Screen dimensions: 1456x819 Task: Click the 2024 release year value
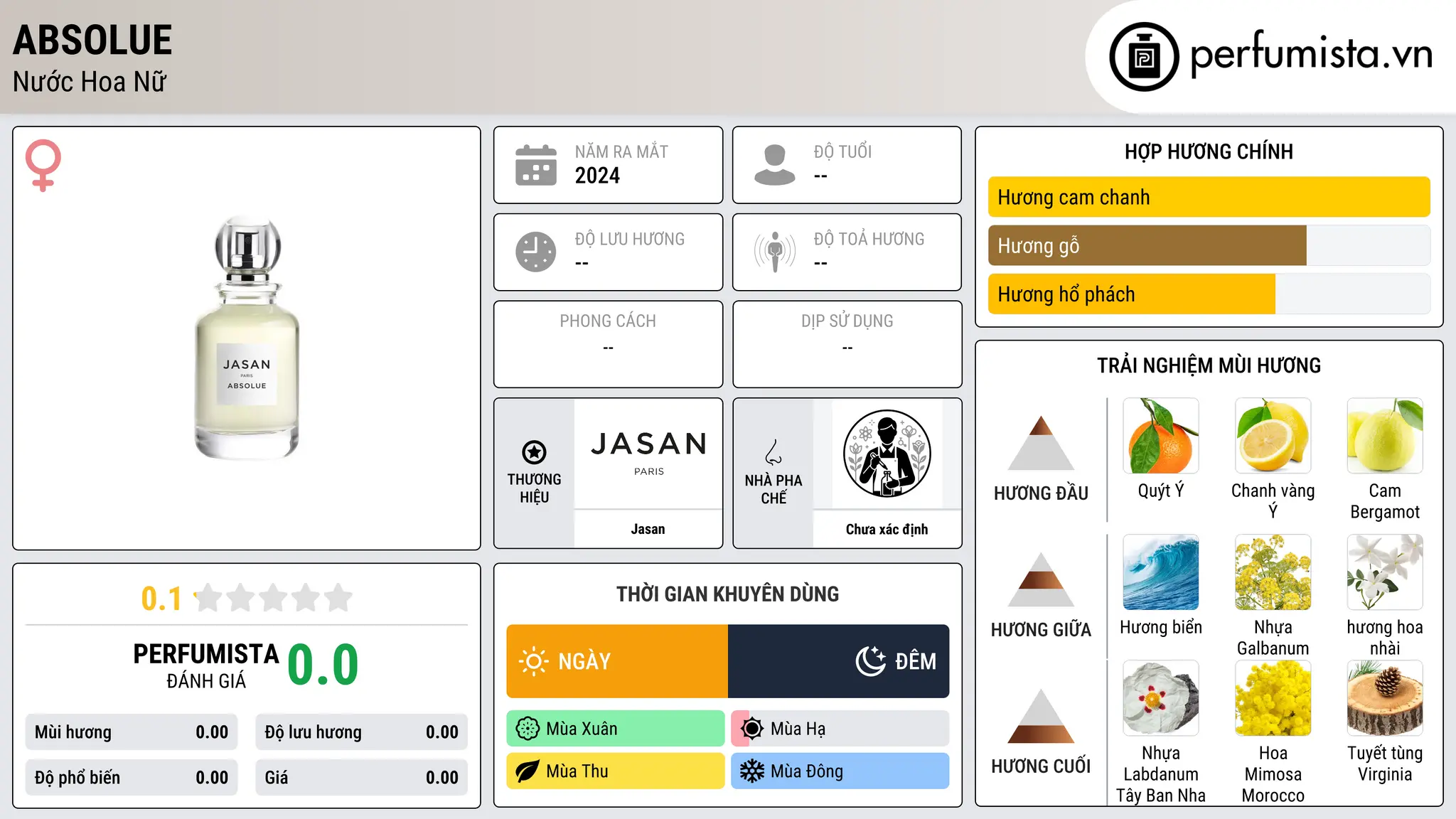[x=597, y=176]
